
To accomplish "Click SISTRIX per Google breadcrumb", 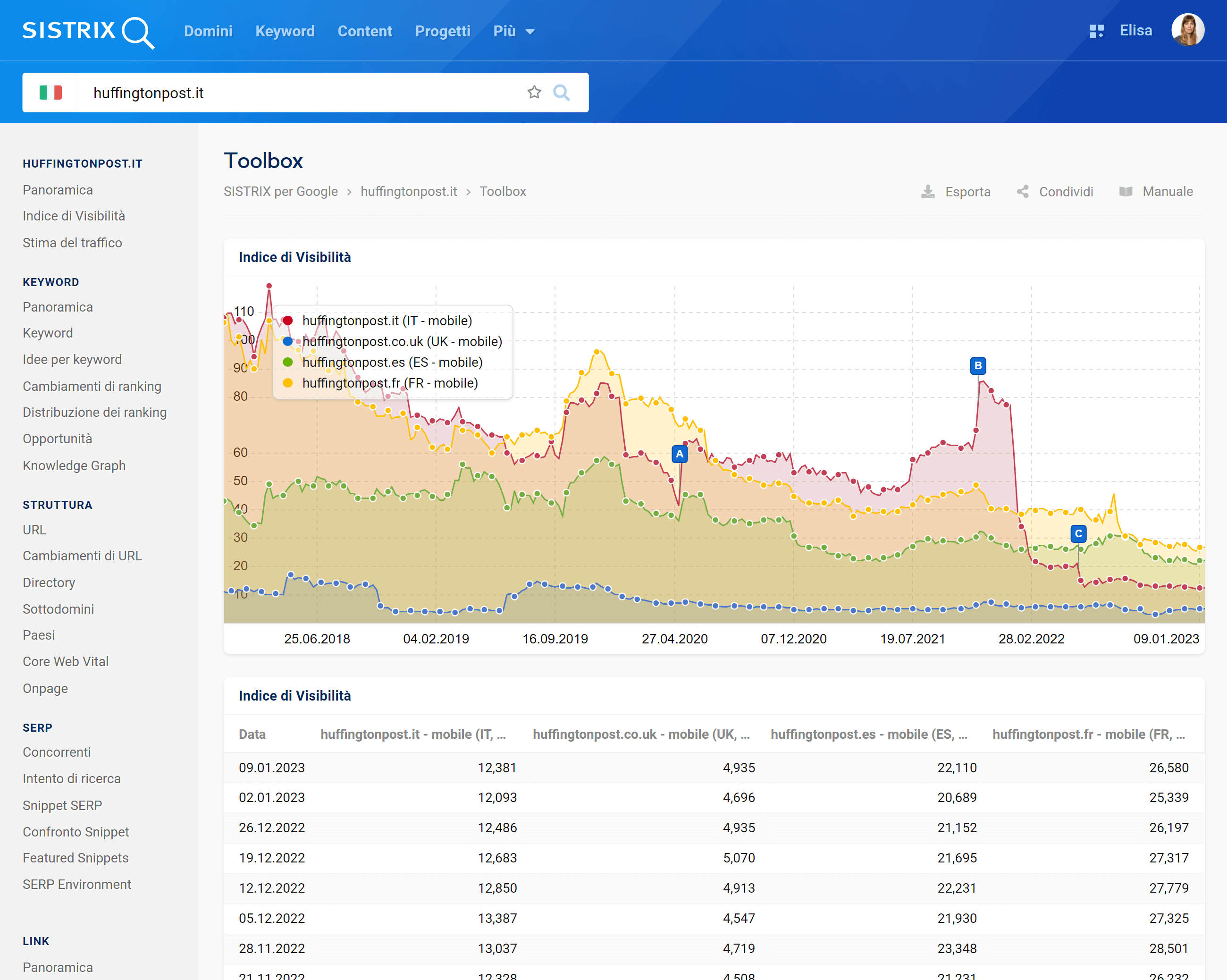I will (281, 191).
